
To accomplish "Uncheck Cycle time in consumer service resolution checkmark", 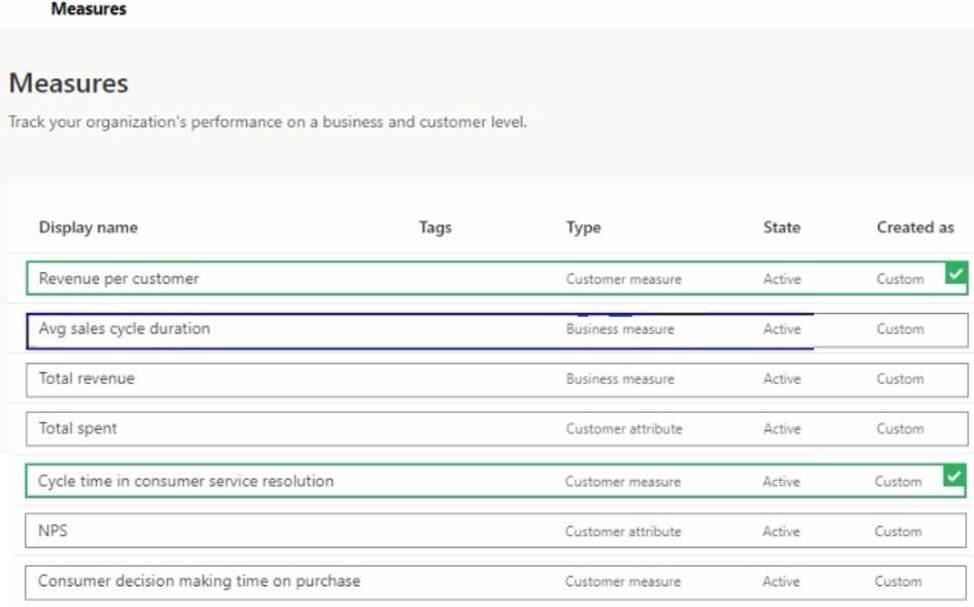I will 954,476.
